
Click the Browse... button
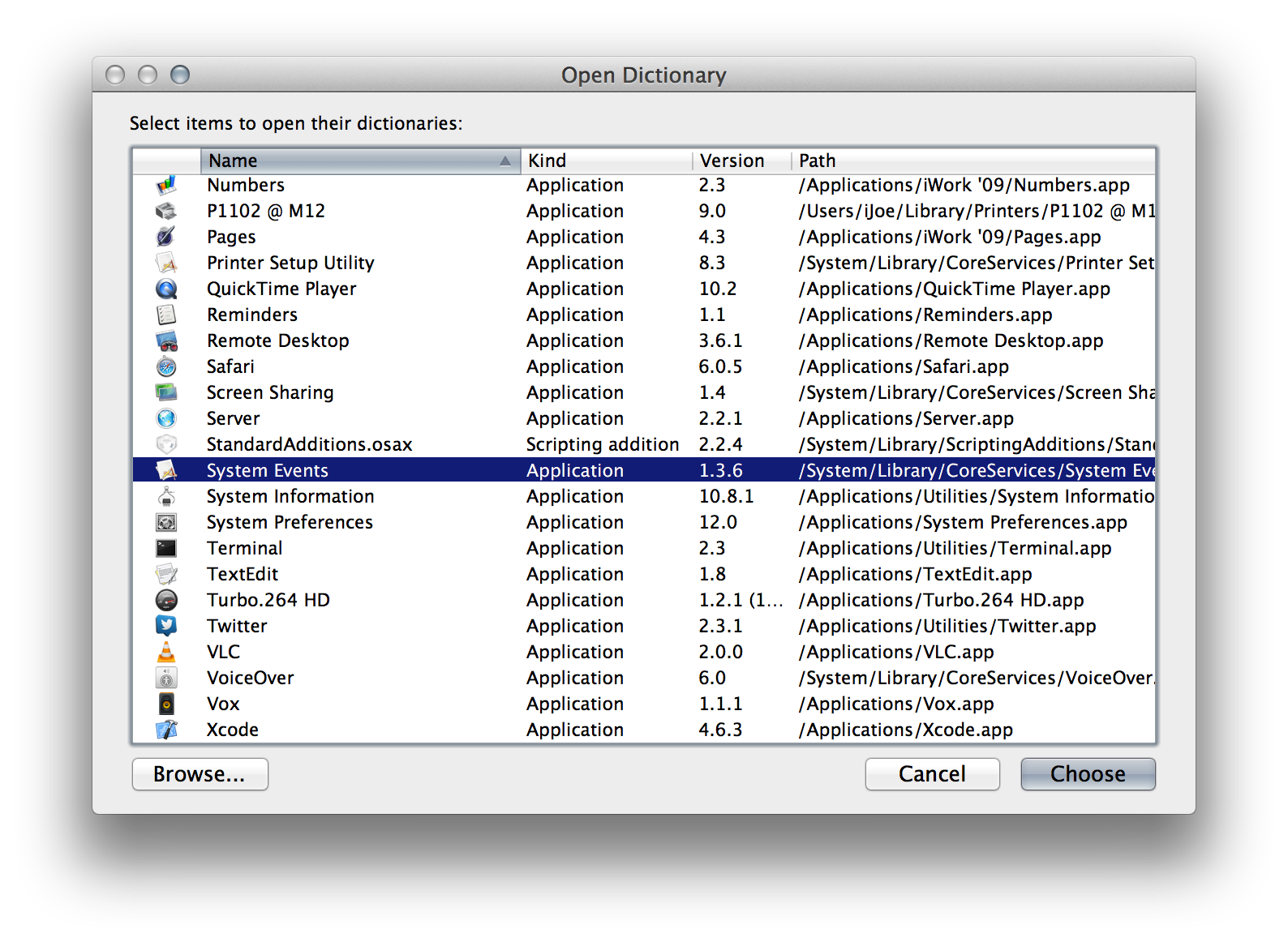pyautogui.click(x=200, y=774)
